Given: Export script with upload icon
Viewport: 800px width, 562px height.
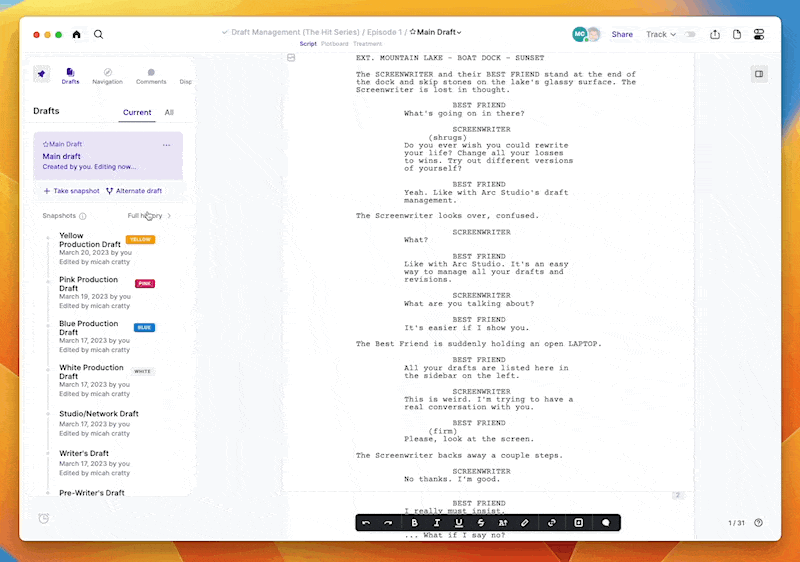Looking at the screenshot, I should [715, 34].
